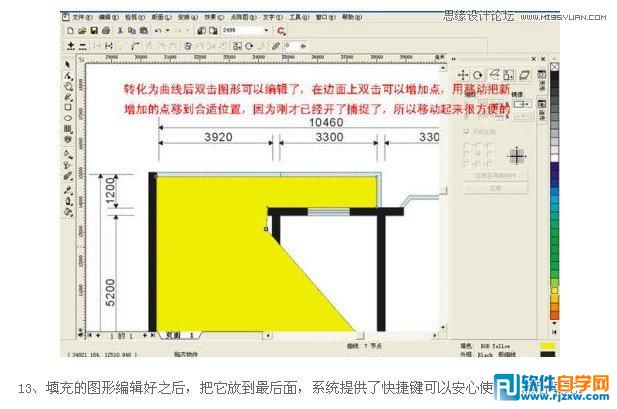Select the Graph paper tool

click(x=68, y=129)
